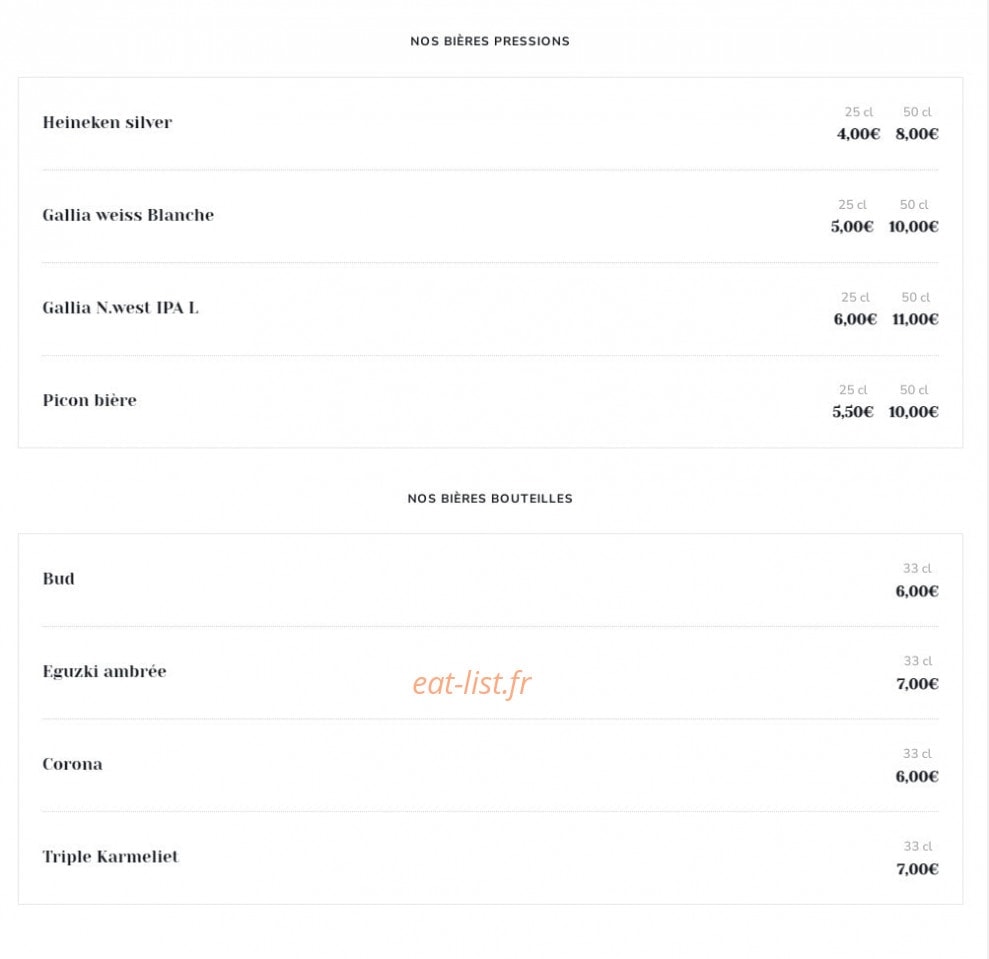Screen dimensions: 989x959
Task: Select the 11,00€ Gallia IPA price
Action: 915,319
